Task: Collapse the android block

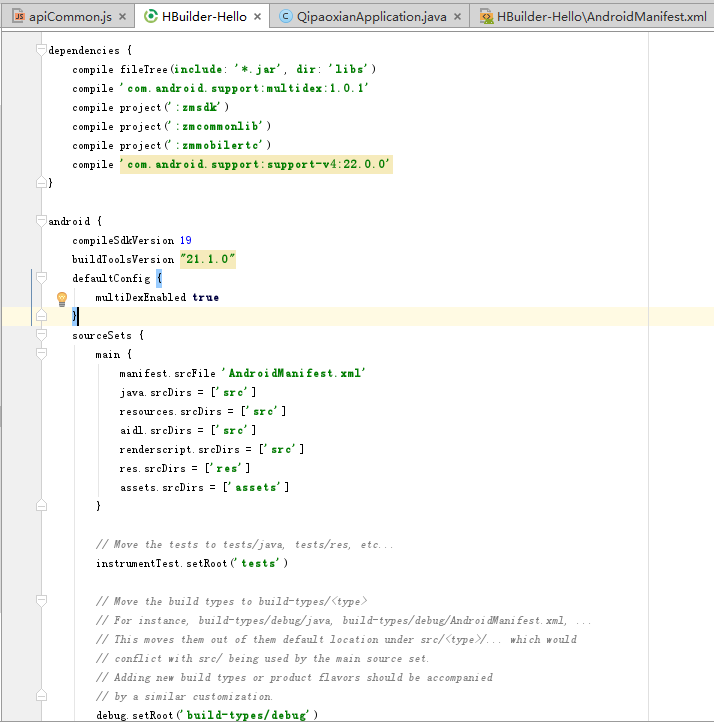Action: tap(41, 222)
